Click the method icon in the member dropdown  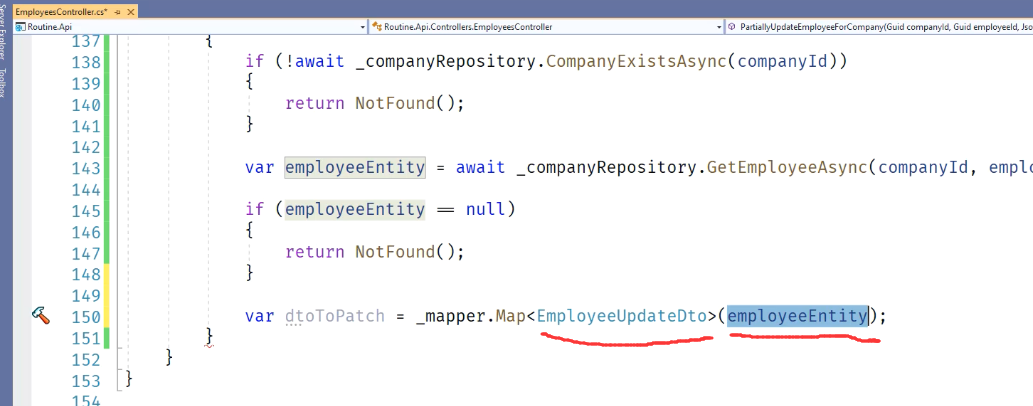(732, 27)
